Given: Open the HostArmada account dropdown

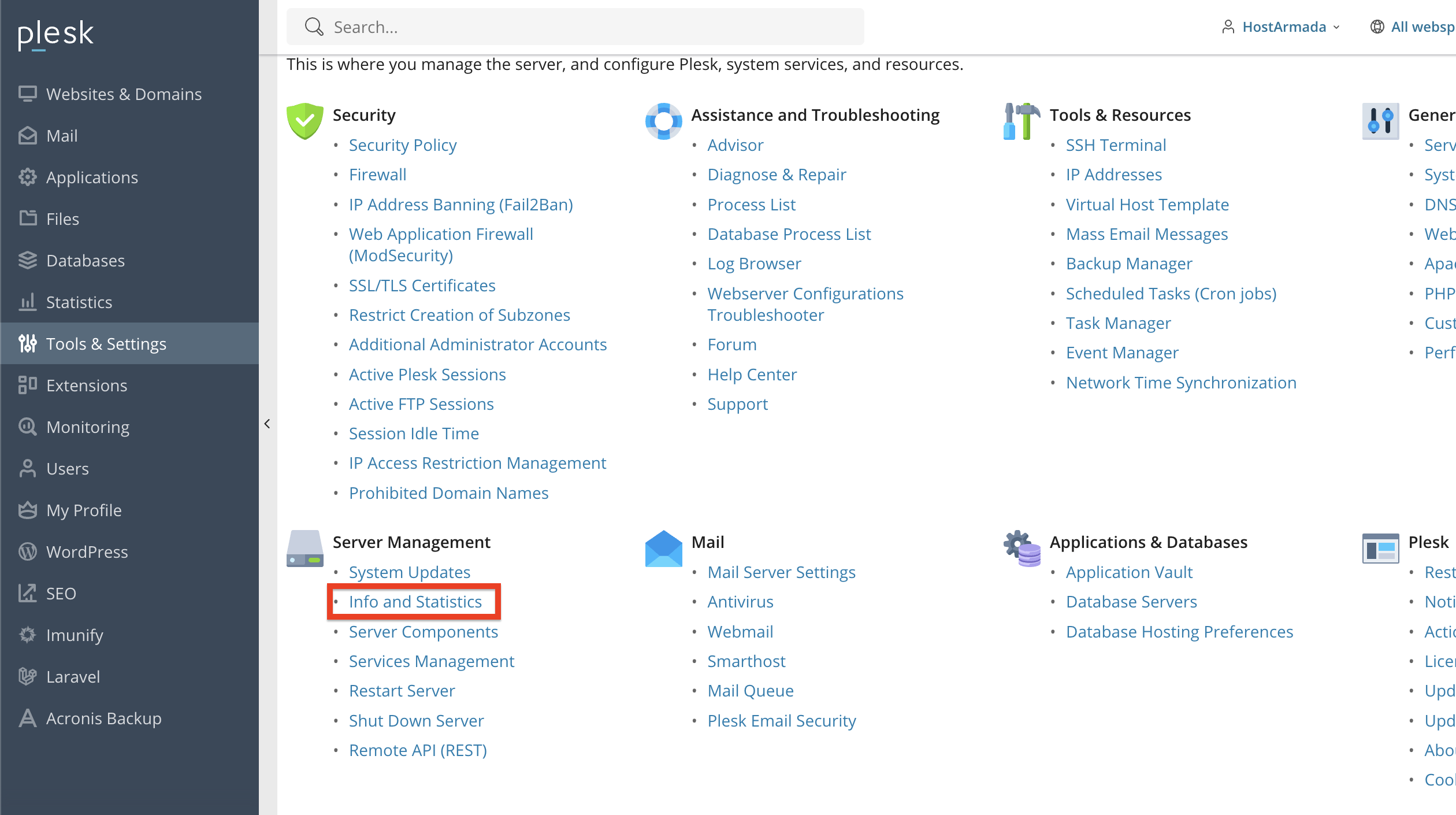Looking at the screenshot, I should coord(1281,27).
